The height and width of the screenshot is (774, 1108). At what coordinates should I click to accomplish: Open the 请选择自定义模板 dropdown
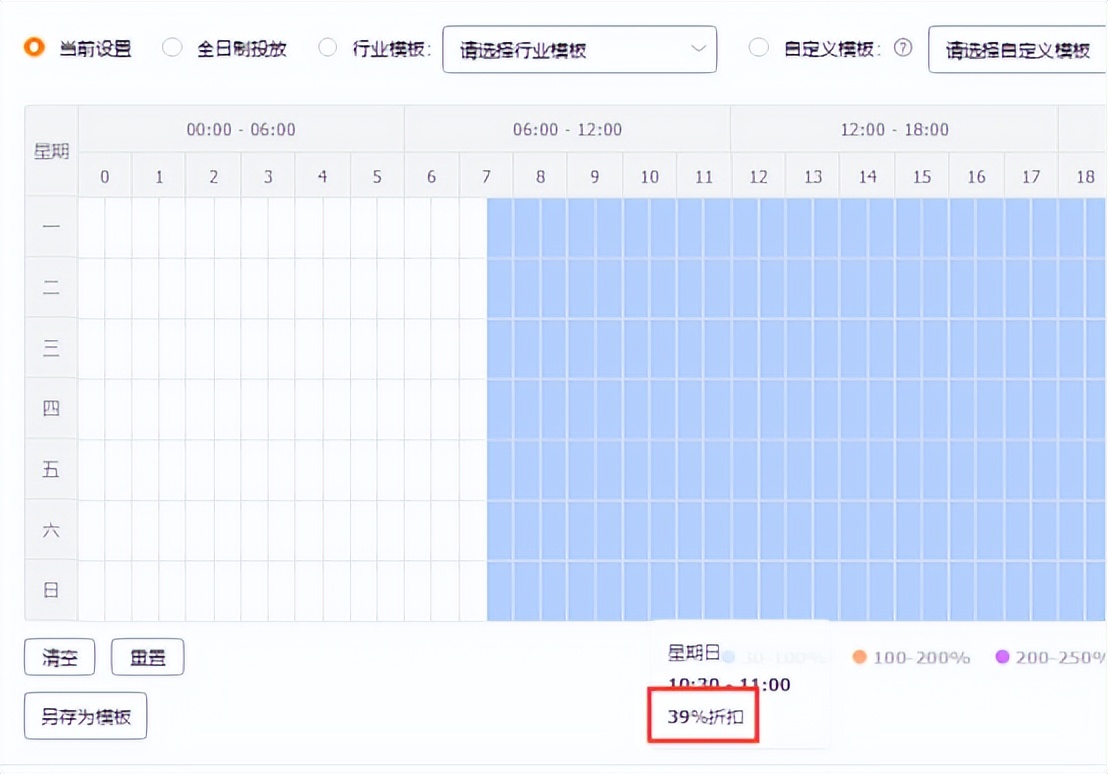point(1020,48)
